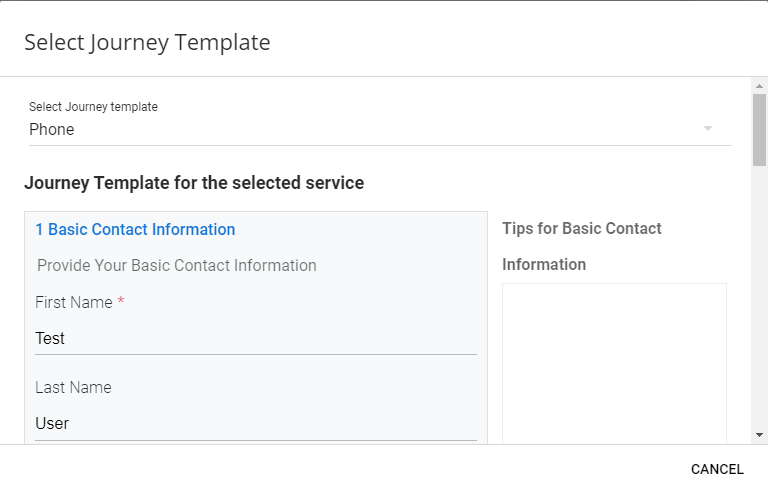This screenshot has width=768, height=495.
Task: Click the First Name label
Action: [74, 302]
